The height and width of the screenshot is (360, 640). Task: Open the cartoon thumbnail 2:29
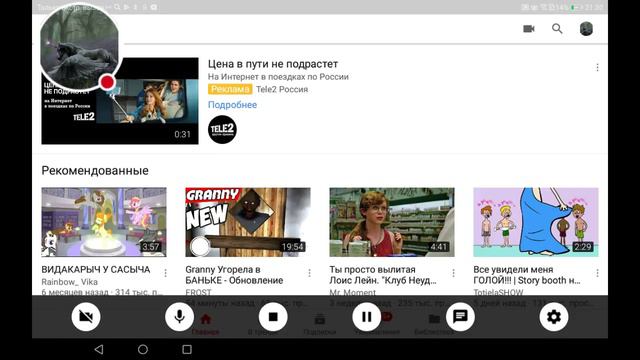pyautogui.click(x=536, y=222)
